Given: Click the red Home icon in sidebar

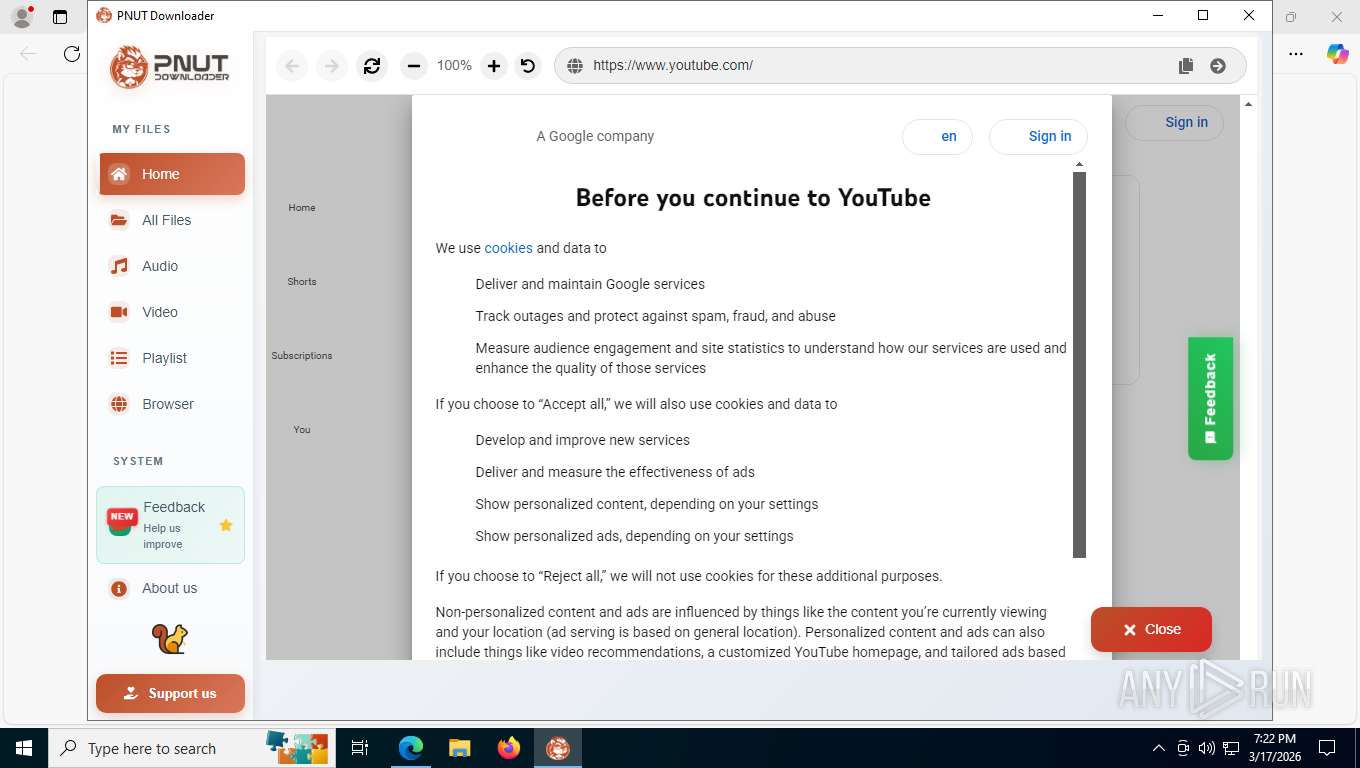Looking at the screenshot, I should coord(119,174).
